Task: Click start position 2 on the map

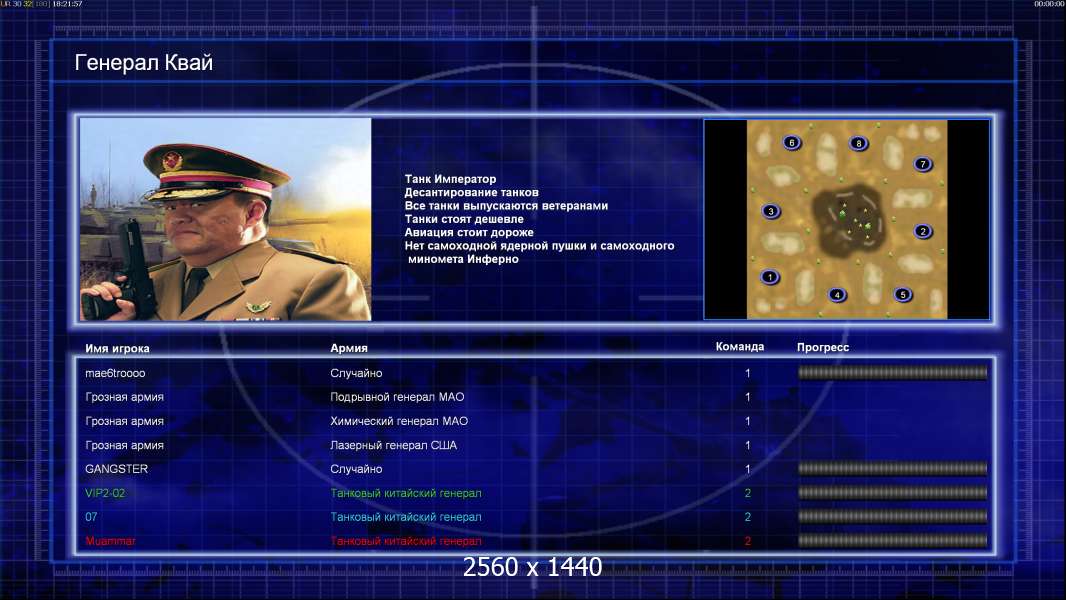Action: click(923, 231)
